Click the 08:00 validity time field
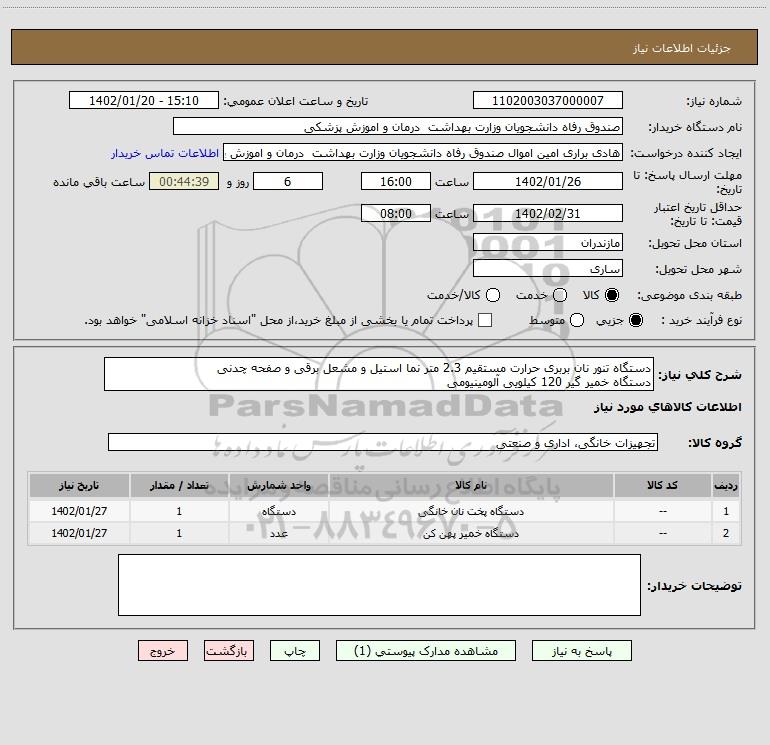This screenshot has width=770, height=745. [396, 213]
